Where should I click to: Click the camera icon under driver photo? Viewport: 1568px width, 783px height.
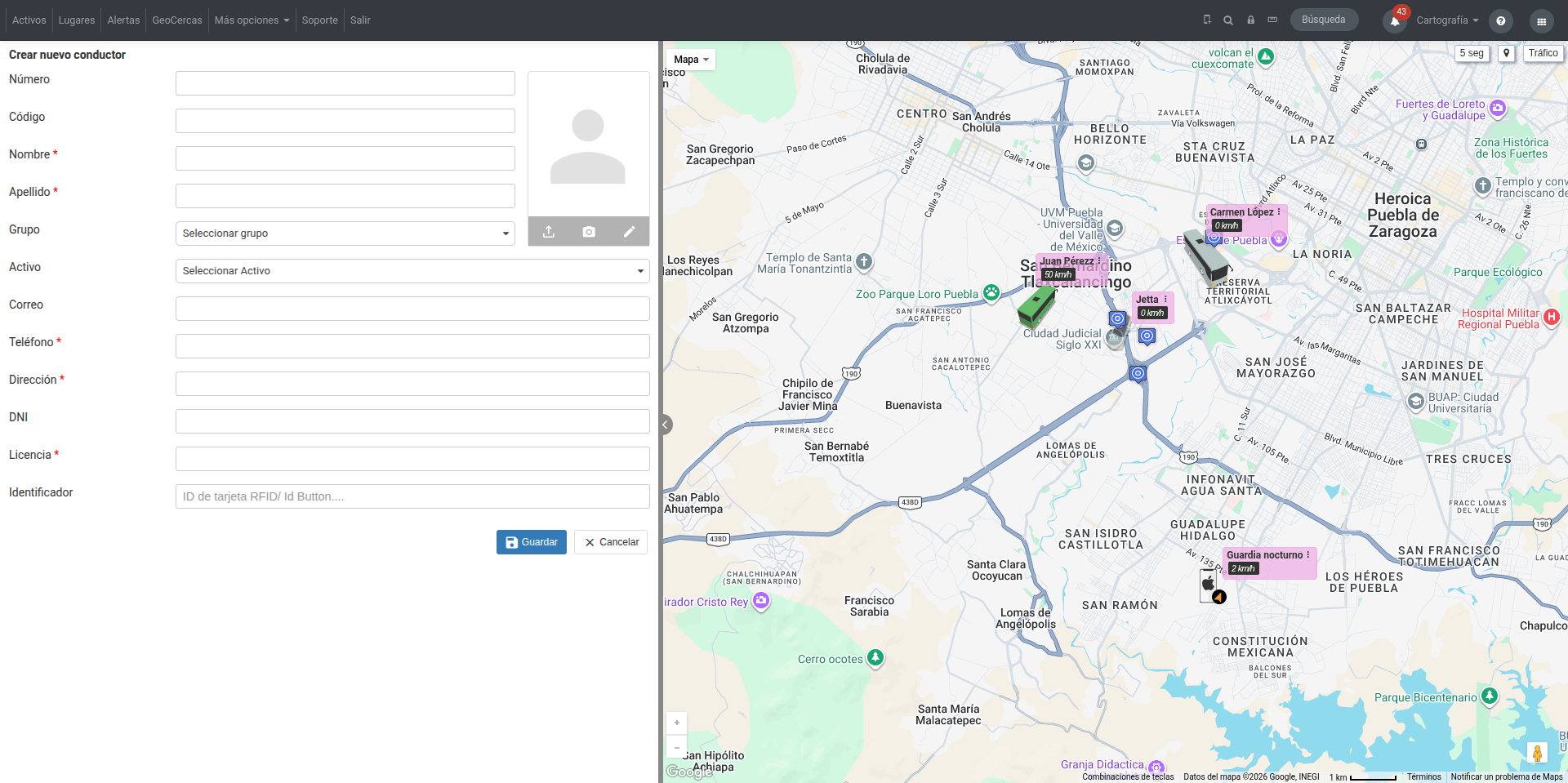point(589,232)
